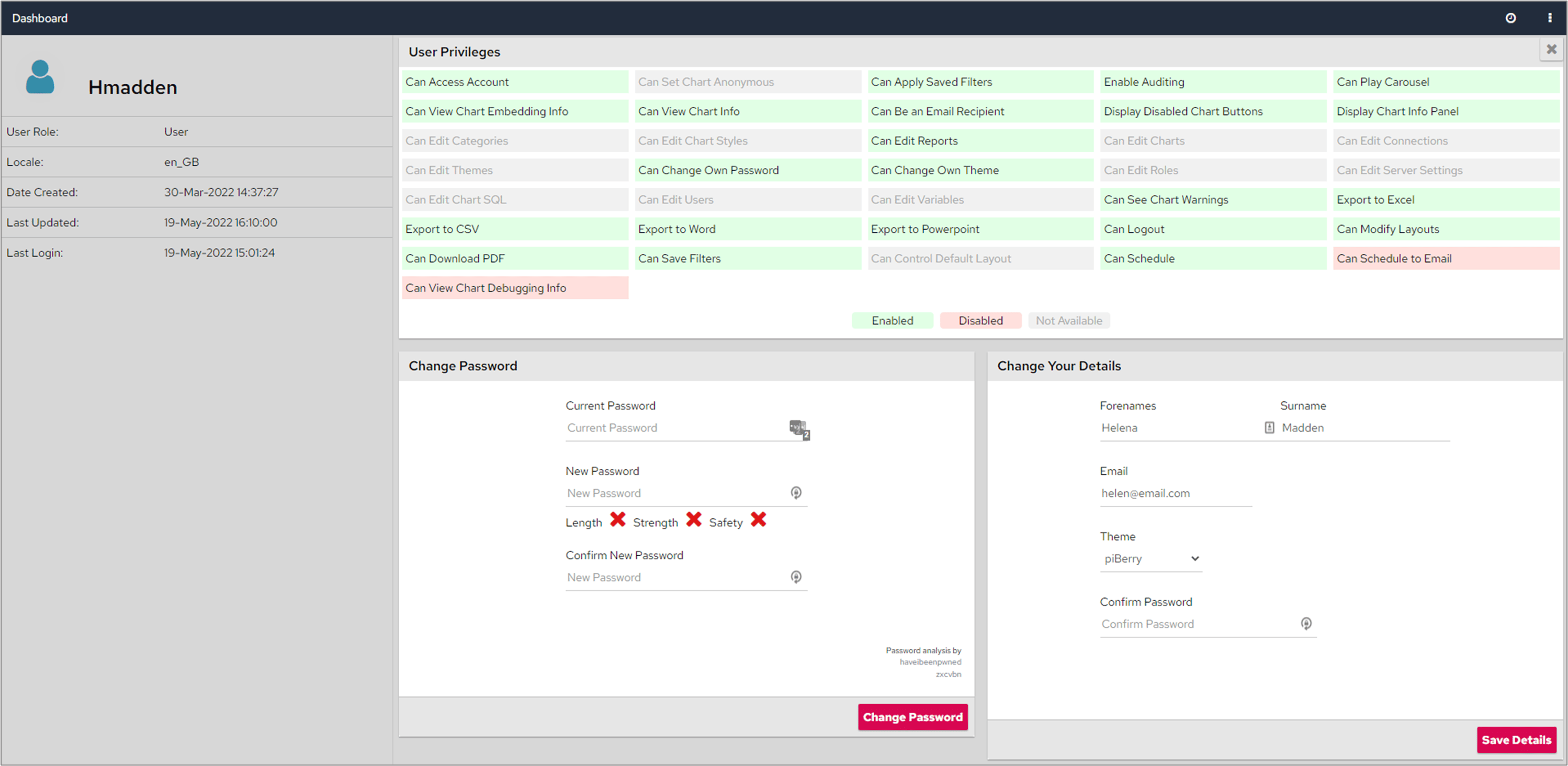Toggle the Can Change Own Password privilege
1568x766 pixels.
click(x=748, y=170)
